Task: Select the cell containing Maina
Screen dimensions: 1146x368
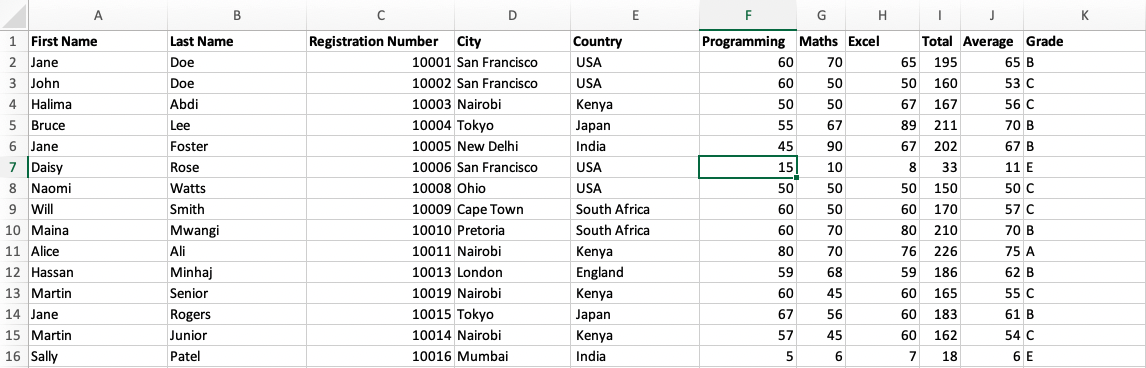Action: pyautogui.click(x=97, y=231)
